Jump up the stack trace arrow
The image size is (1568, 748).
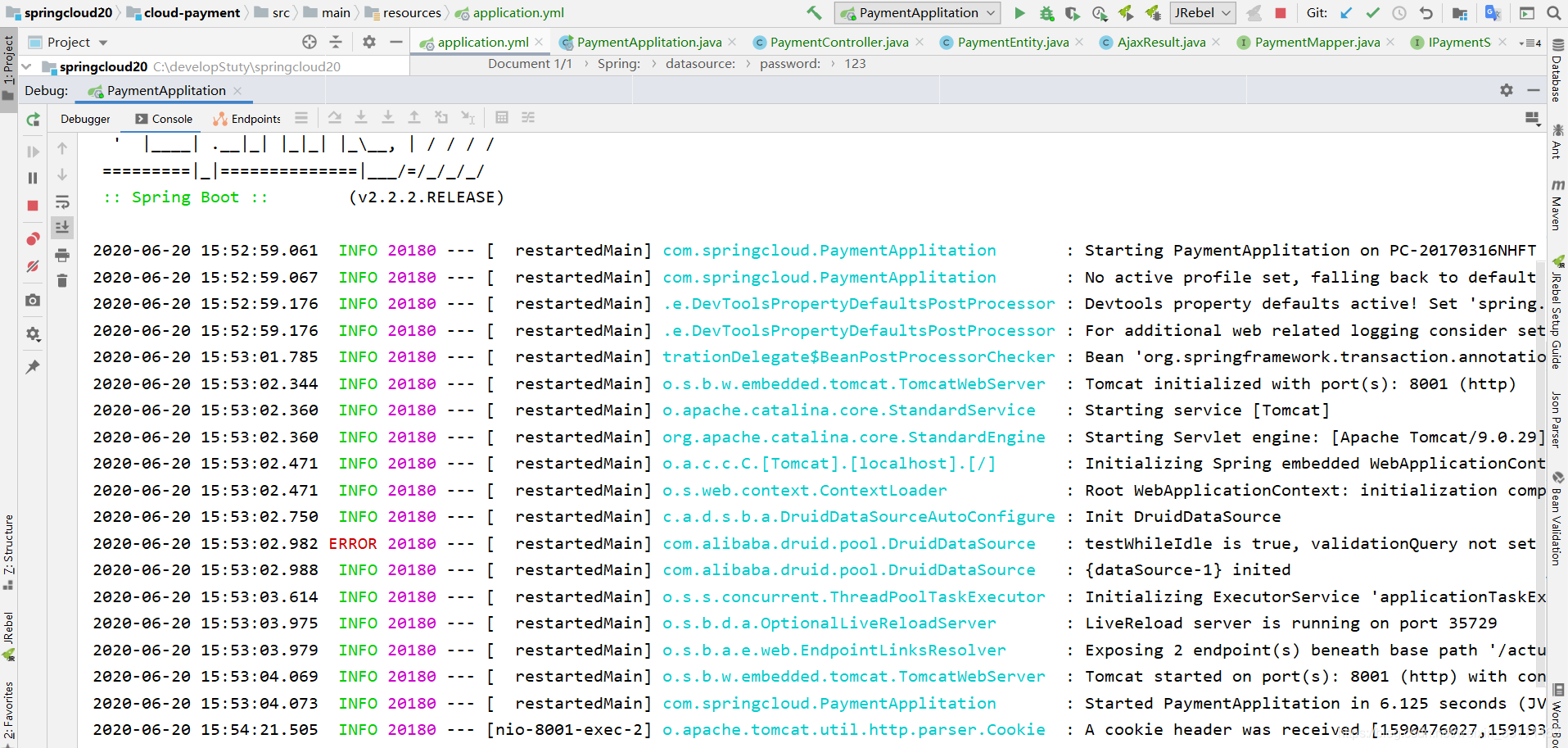pos(62,148)
